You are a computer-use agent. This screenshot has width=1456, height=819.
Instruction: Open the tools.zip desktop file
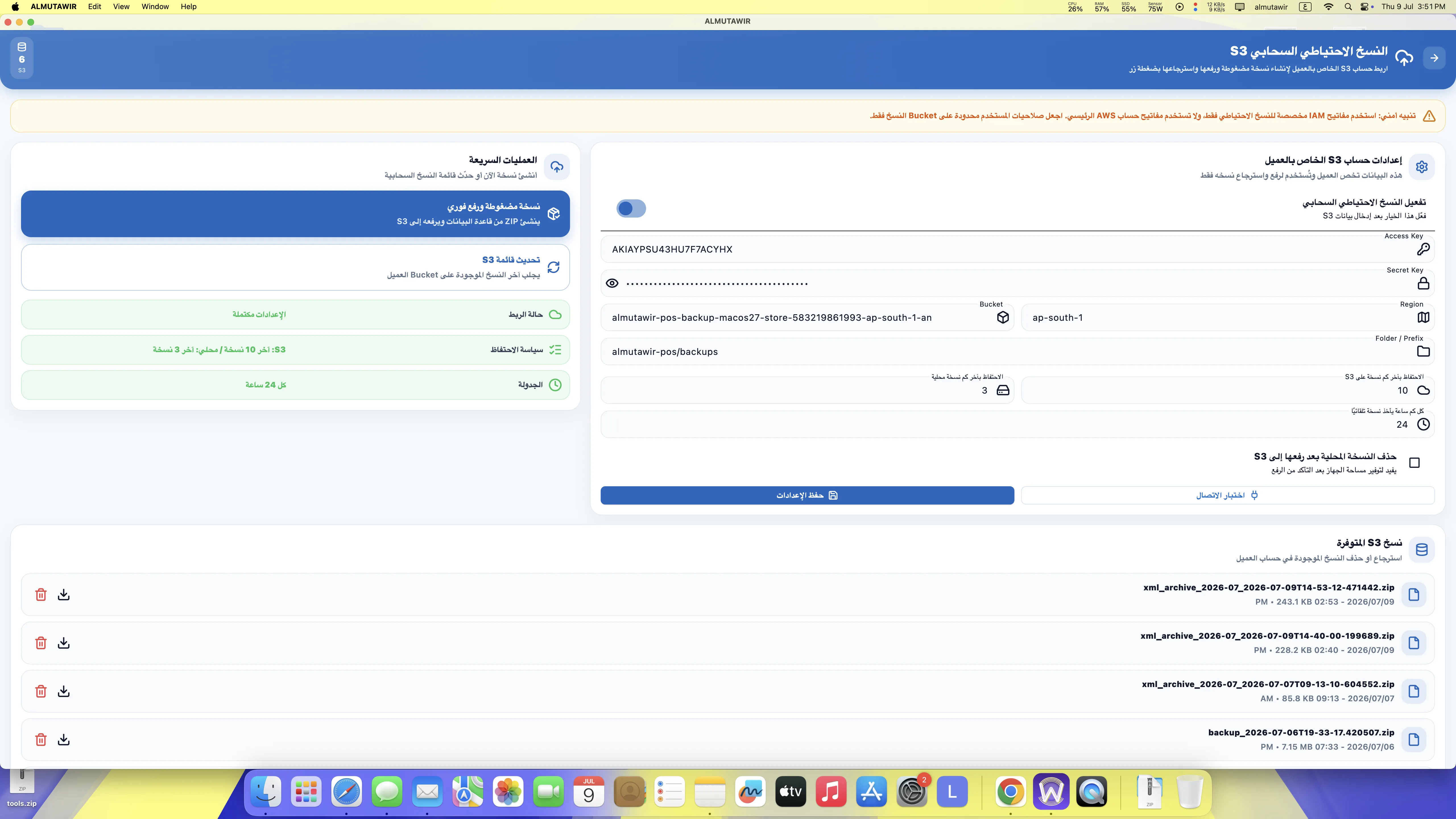(22, 789)
